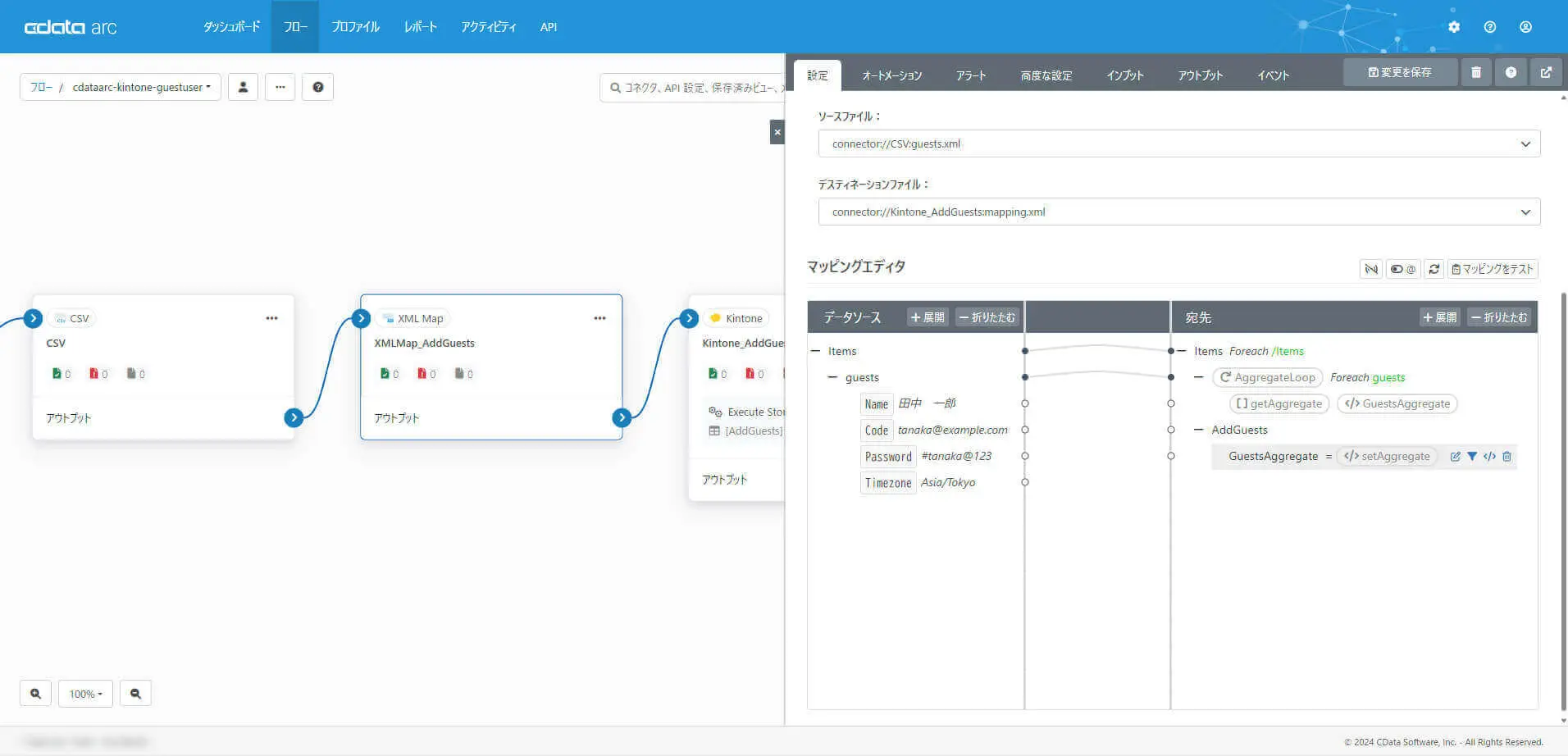Click the hide mapping lines icon
The width and height of the screenshot is (1568, 756).
[x=1371, y=269]
